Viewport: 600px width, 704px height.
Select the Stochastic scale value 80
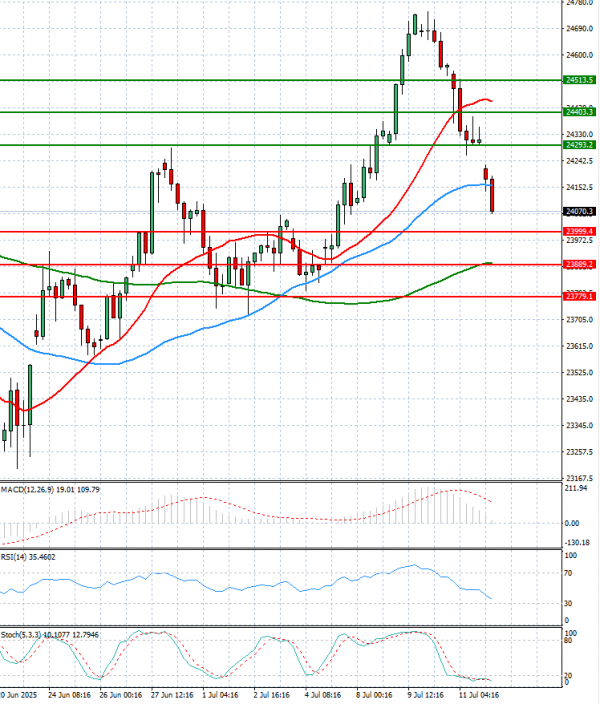(x=568, y=641)
